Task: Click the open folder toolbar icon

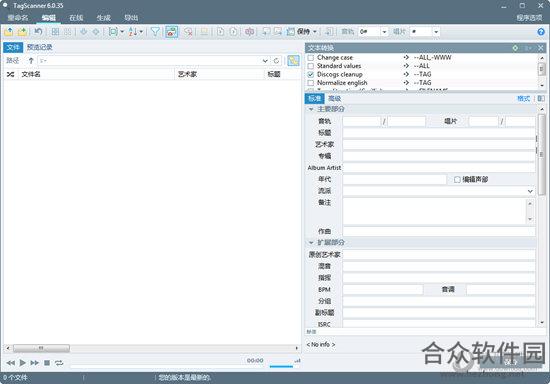Action: [x=9, y=32]
